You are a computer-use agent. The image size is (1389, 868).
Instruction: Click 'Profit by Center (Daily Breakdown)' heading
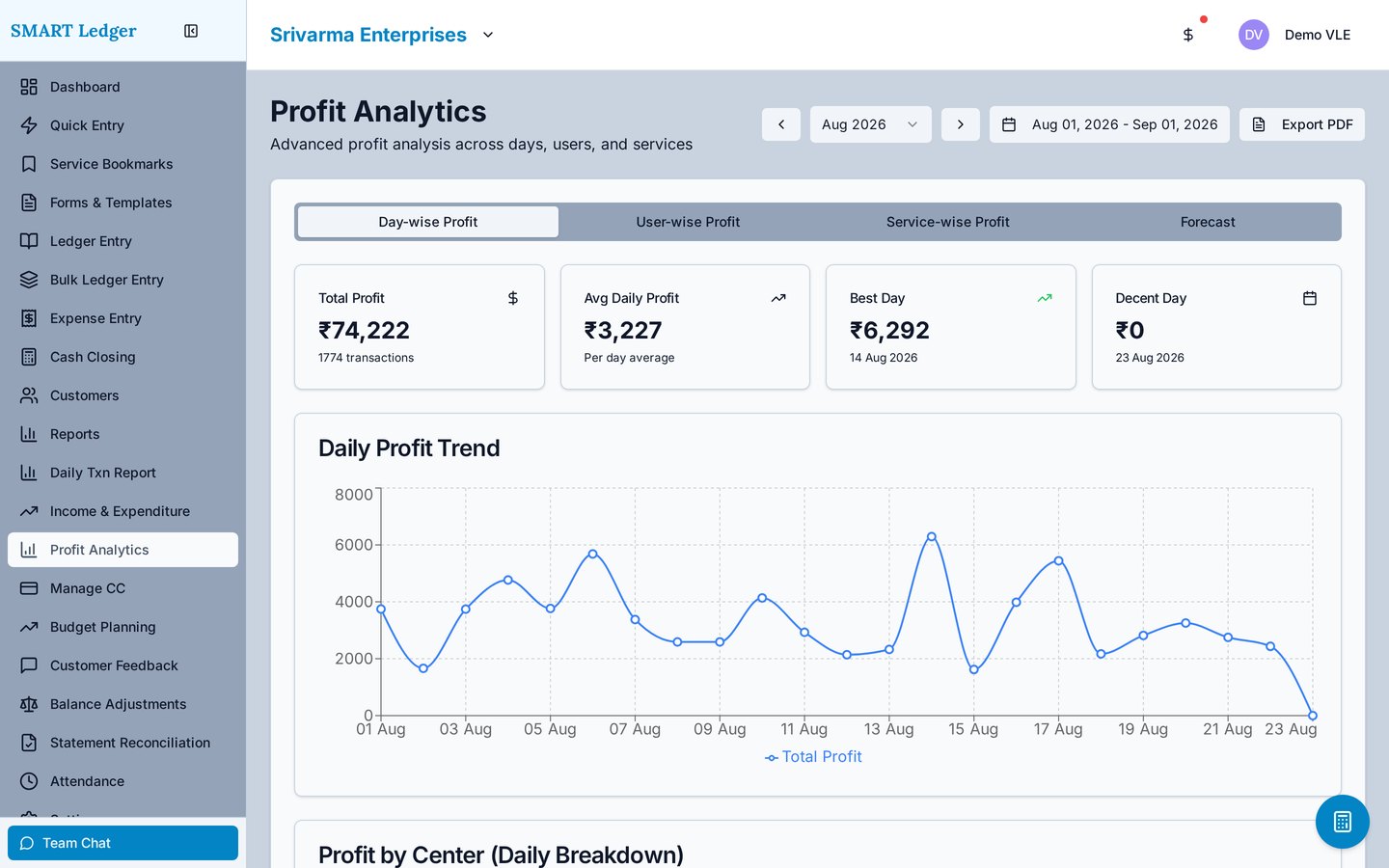[501, 855]
